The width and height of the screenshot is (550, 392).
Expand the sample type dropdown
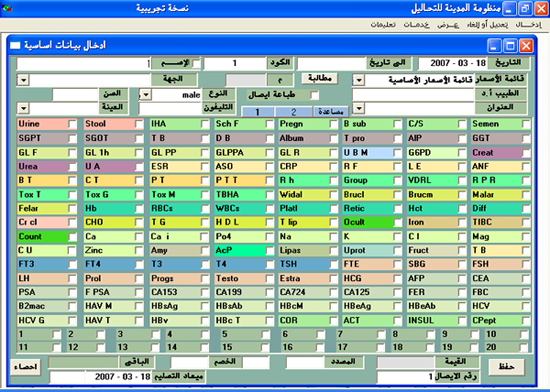pos(23,108)
